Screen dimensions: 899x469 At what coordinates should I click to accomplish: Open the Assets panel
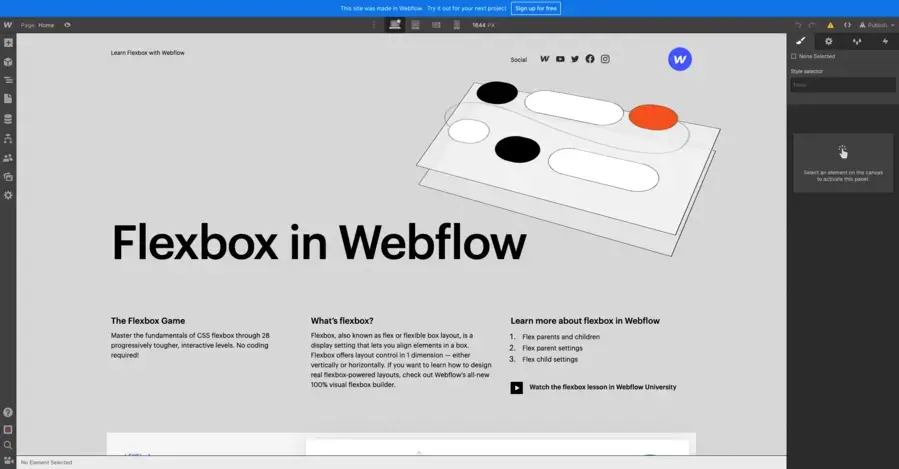[x=8, y=177]
